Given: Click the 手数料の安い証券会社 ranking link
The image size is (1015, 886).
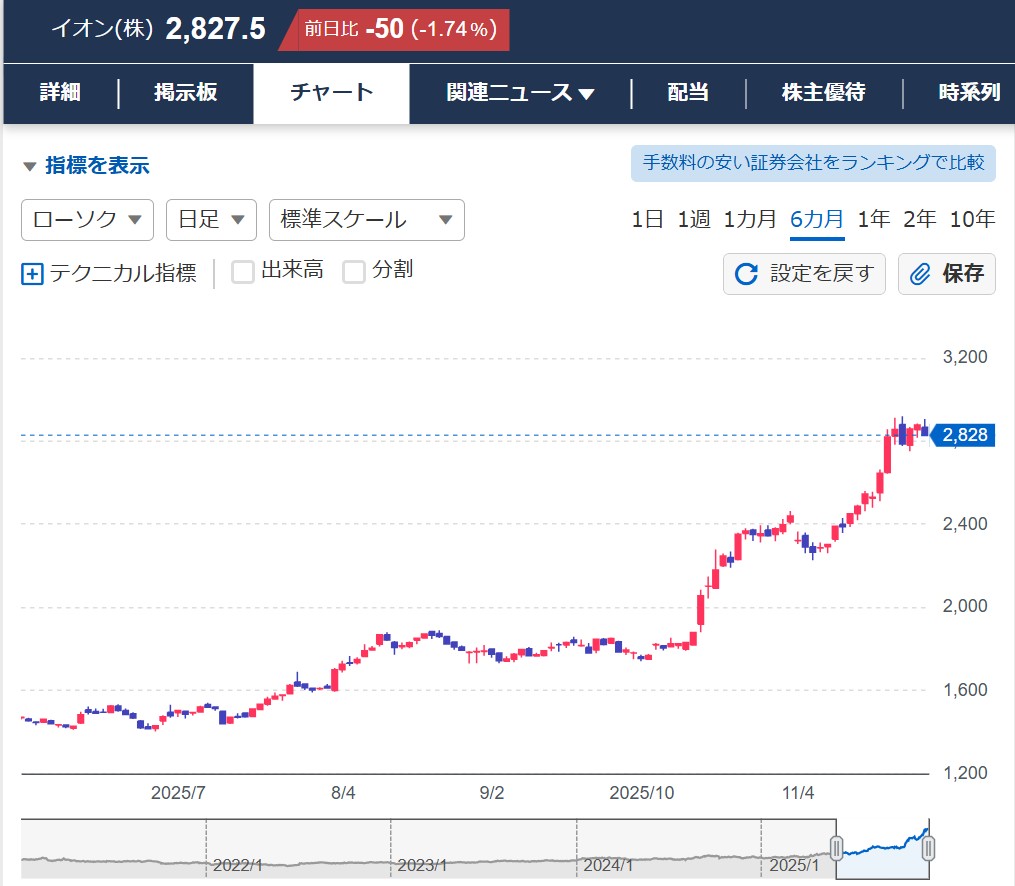Looking at the screenshot, I should [813, 162].
